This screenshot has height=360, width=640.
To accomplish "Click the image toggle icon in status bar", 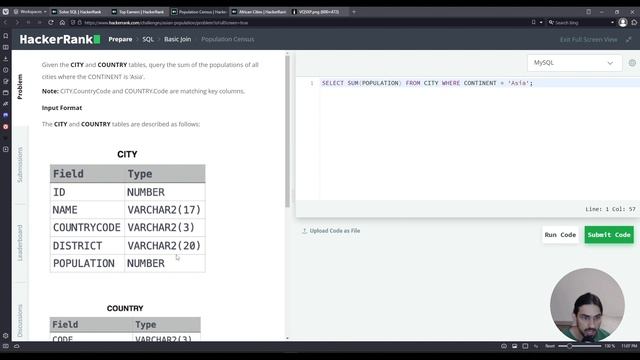I will (515, 346).
